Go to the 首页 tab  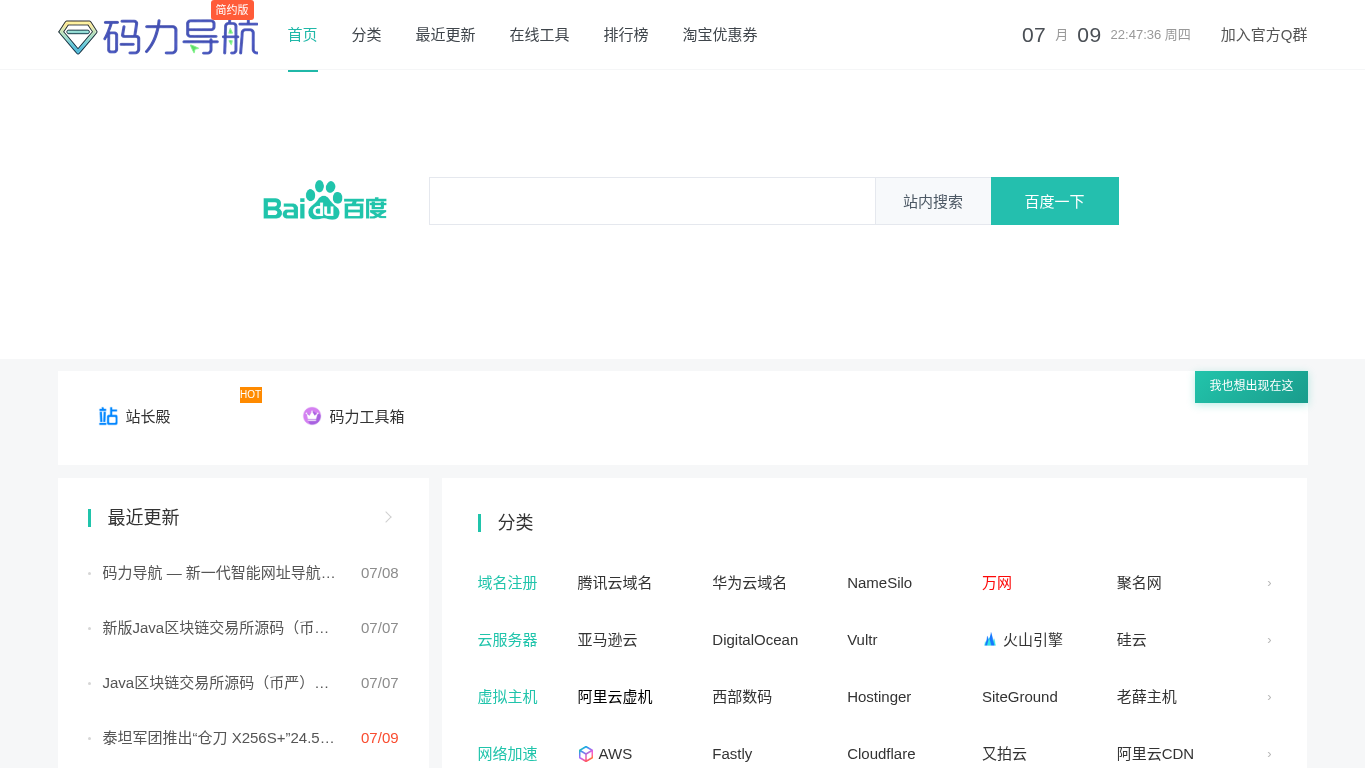click(303, 35)
